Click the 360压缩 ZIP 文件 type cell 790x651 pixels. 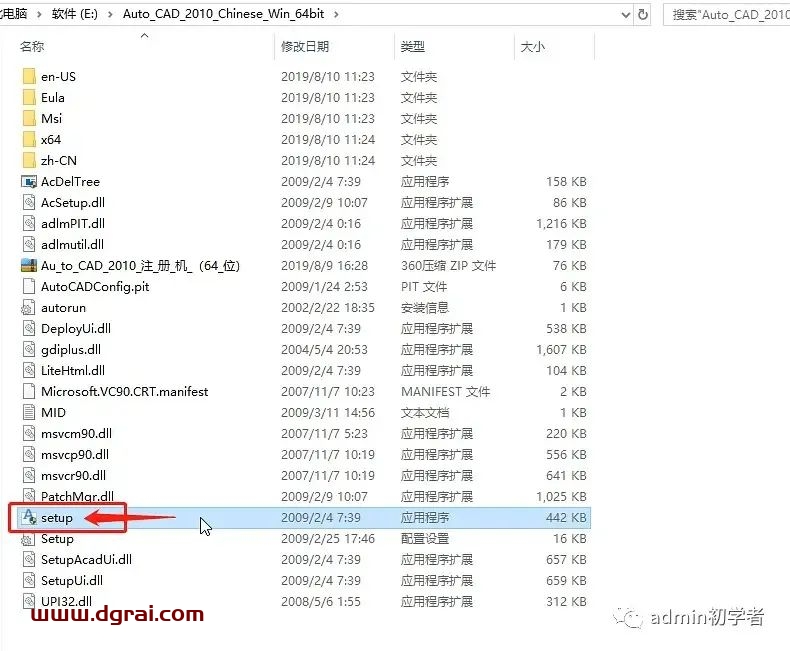coord(448,266)
